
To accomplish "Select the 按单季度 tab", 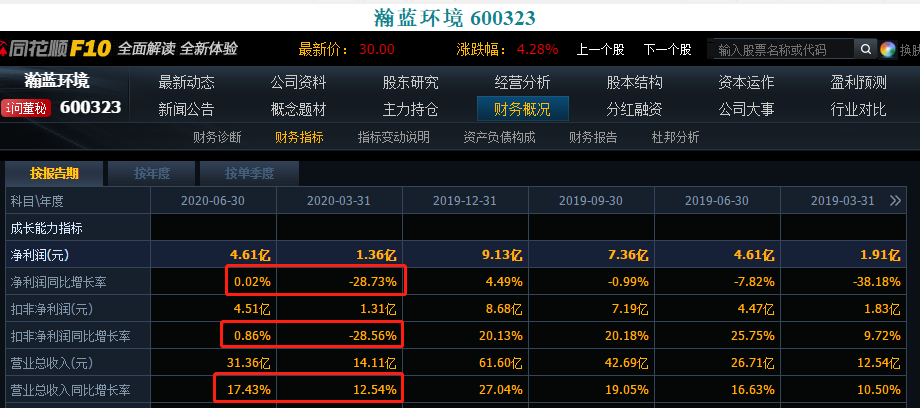I will 249,174.
